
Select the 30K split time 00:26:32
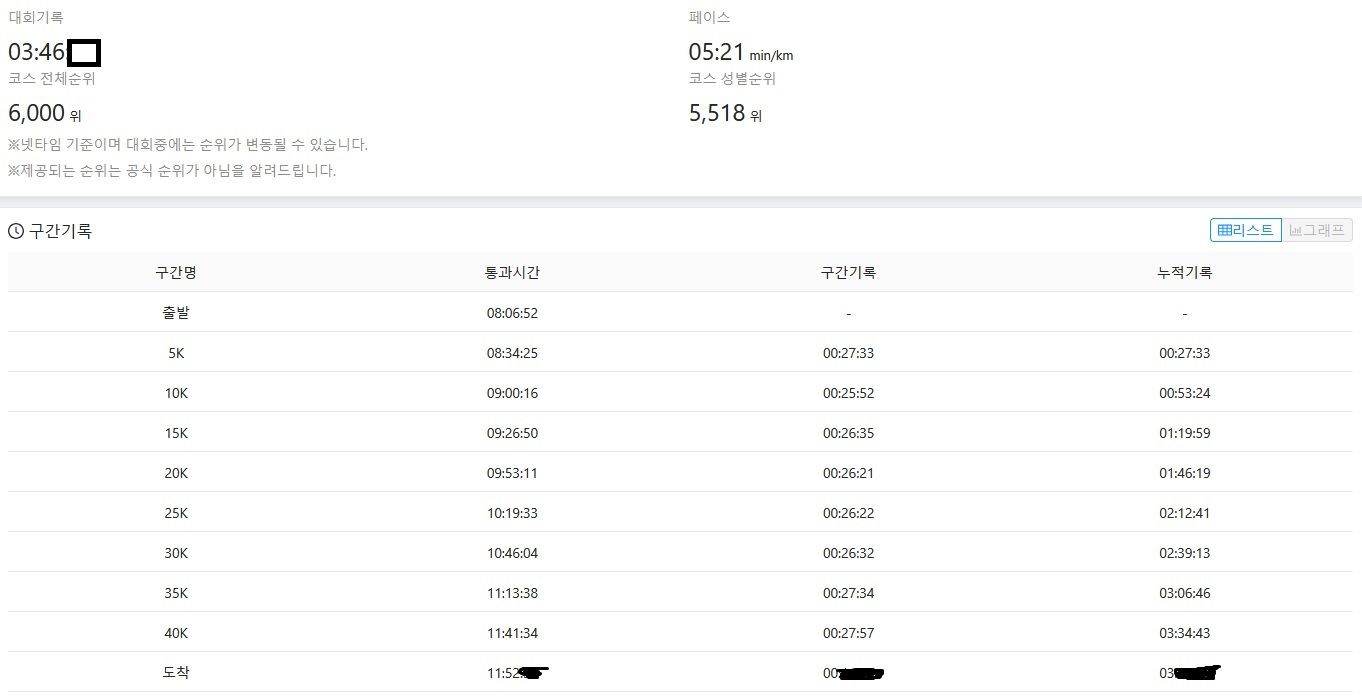848,553
